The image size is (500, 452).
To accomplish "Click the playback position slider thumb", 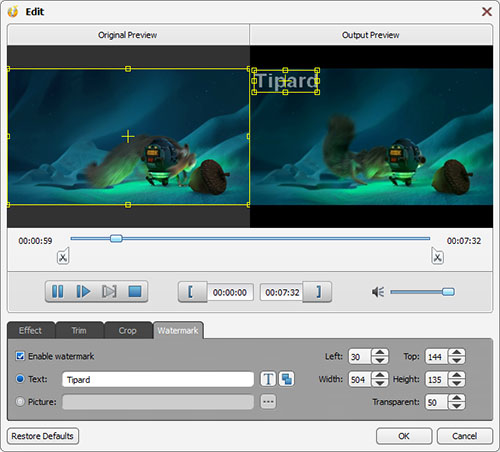I will pos(116,238).
